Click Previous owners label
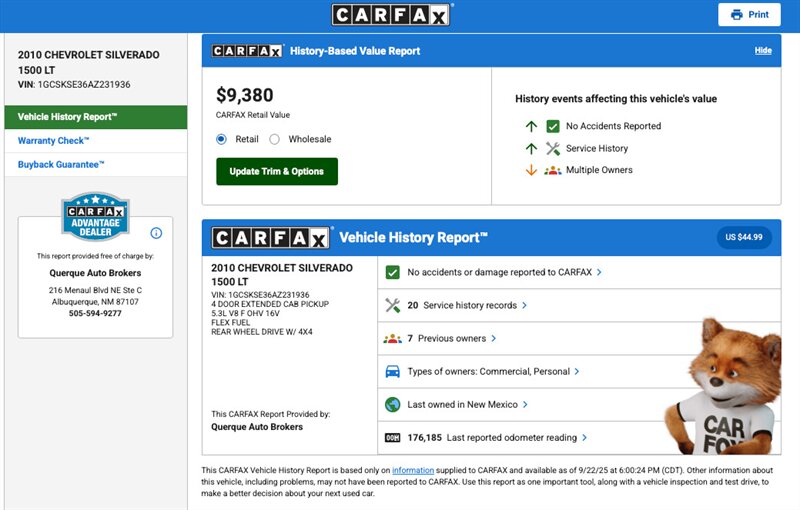Image resolution: width=800 pixels, height=510 pixels. coord(452,339)
